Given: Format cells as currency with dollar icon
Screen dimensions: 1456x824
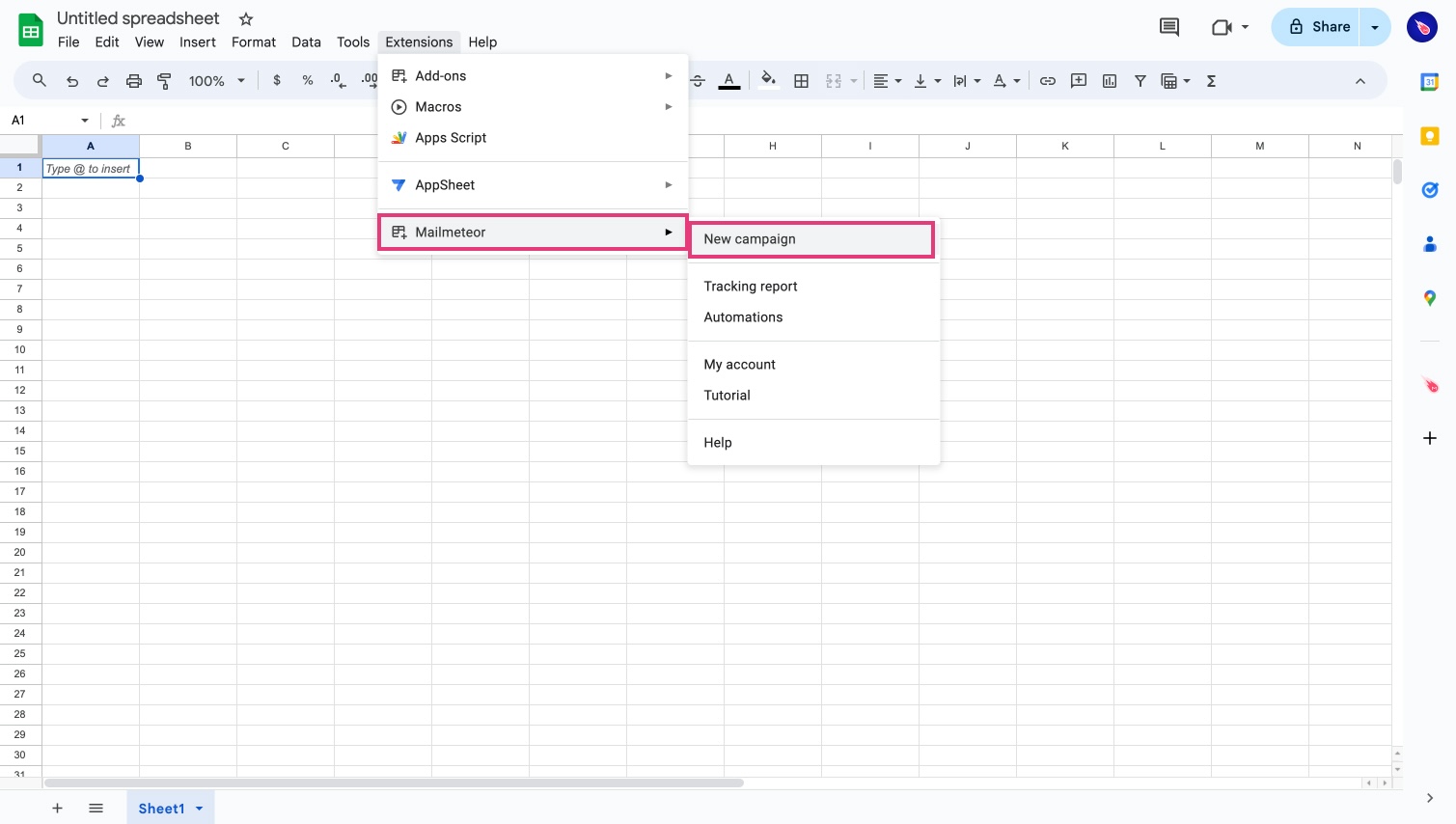Looking at the screenshot, I should [277, 81].
